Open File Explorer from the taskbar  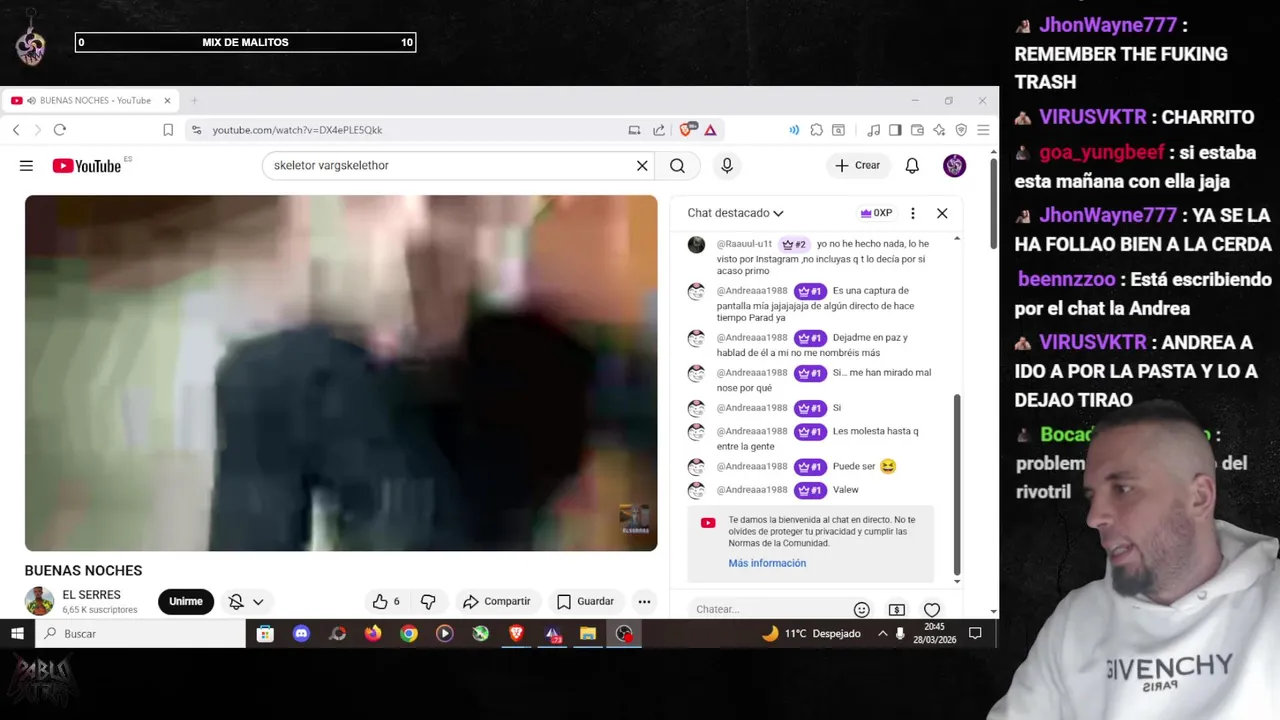[x=588, y=633]
